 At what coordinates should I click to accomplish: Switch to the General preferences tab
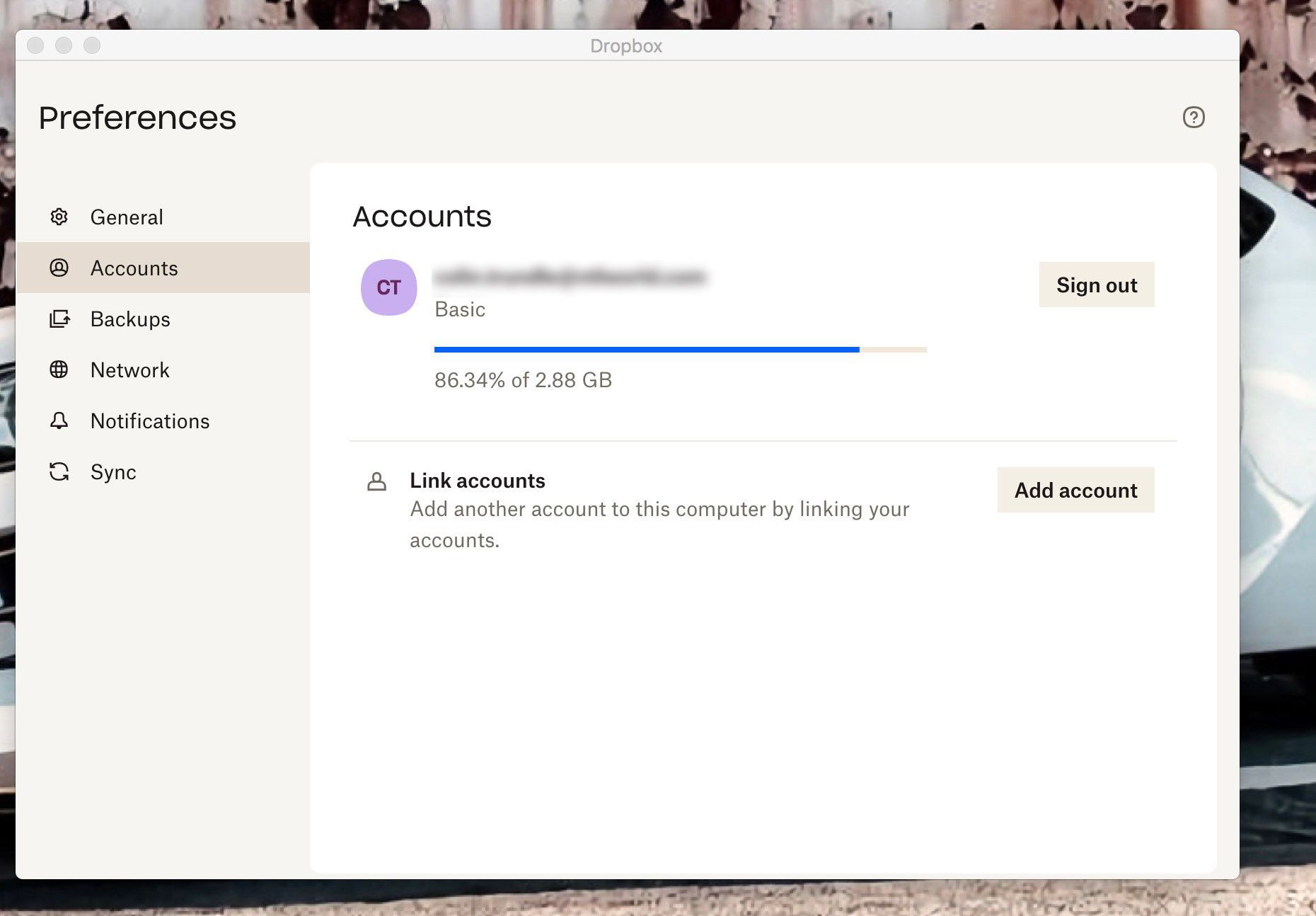pos(127,217)
